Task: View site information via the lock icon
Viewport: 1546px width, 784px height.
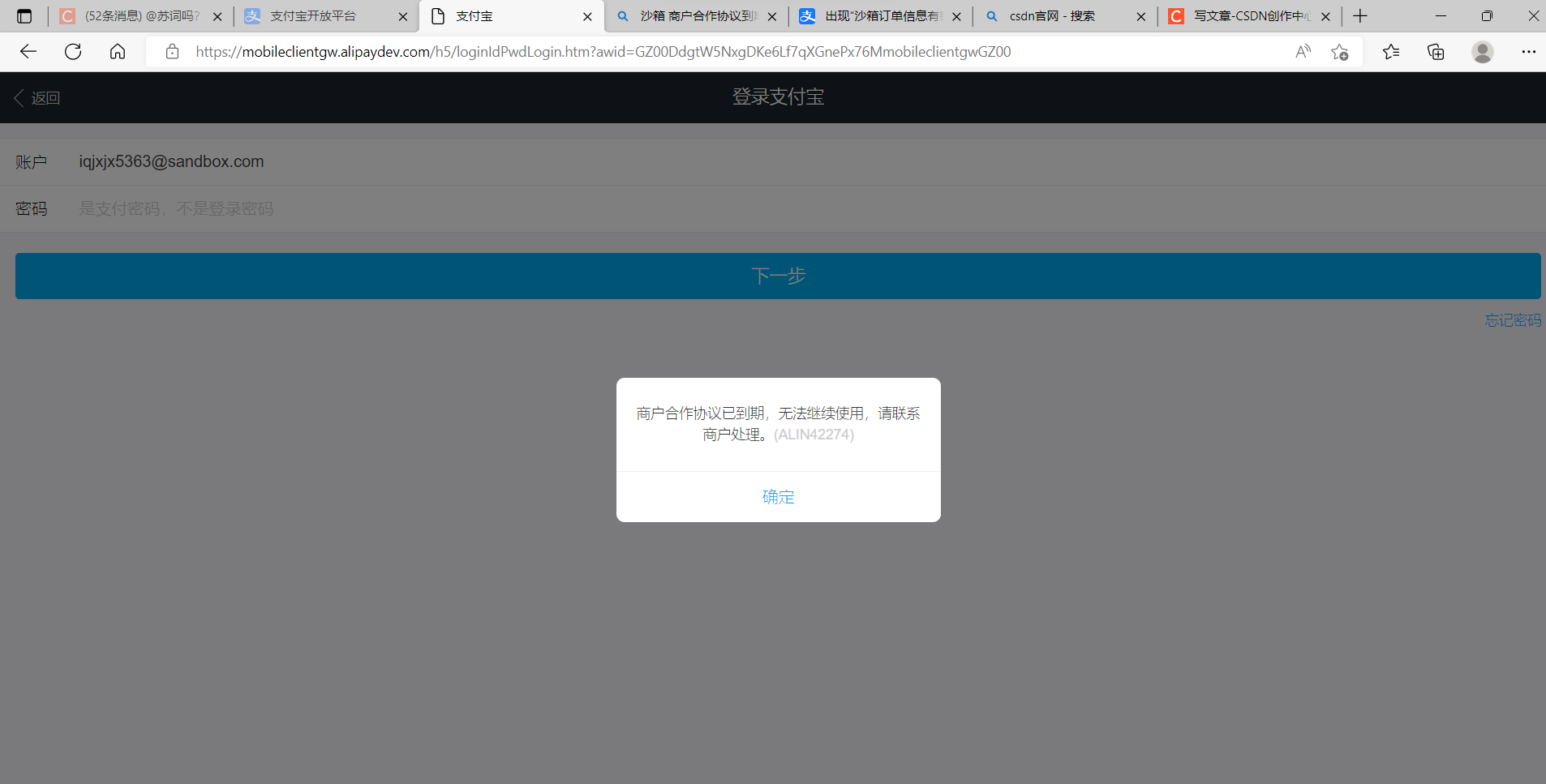Action: pos(172,51)
